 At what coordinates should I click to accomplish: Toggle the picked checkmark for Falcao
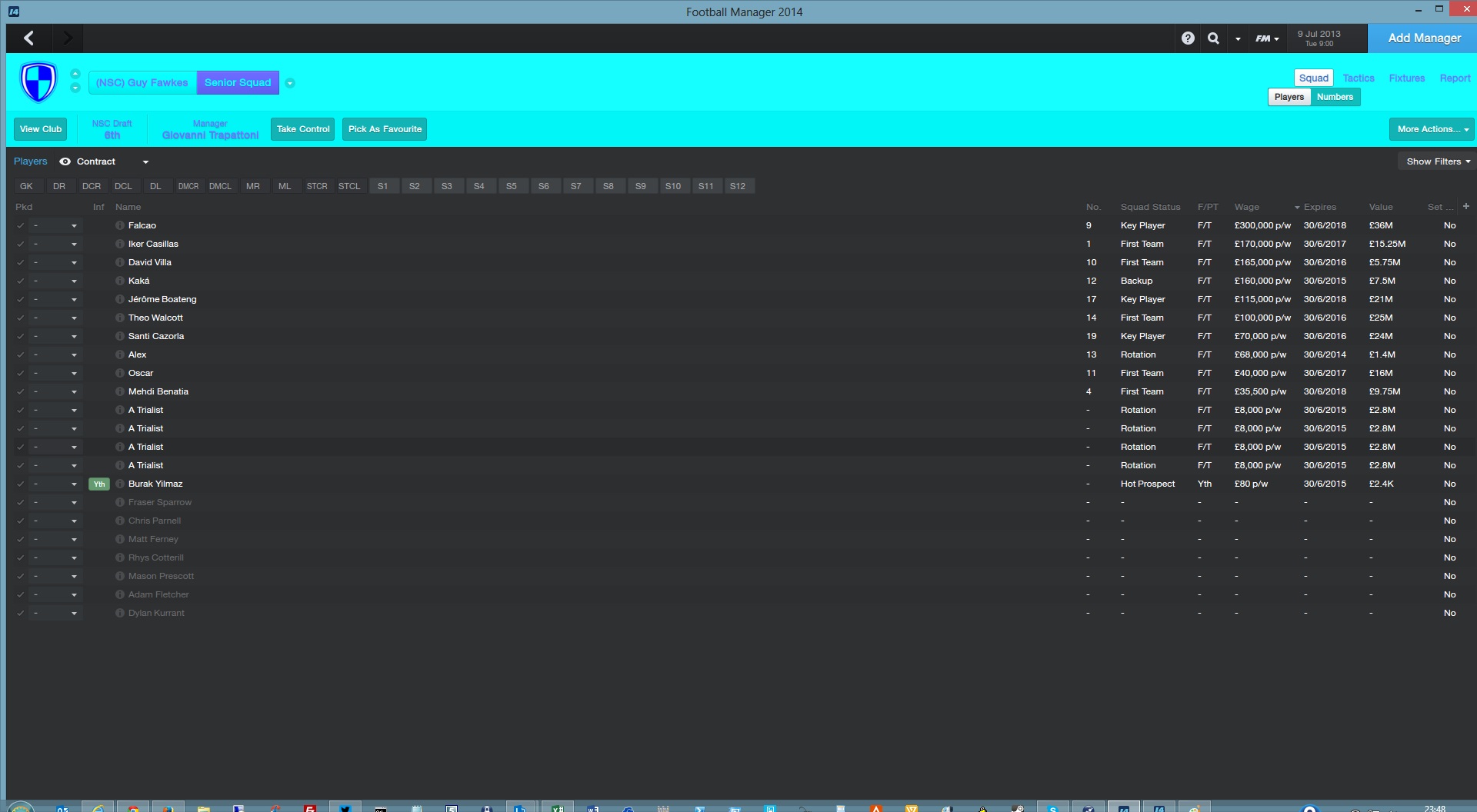(20, 225)
